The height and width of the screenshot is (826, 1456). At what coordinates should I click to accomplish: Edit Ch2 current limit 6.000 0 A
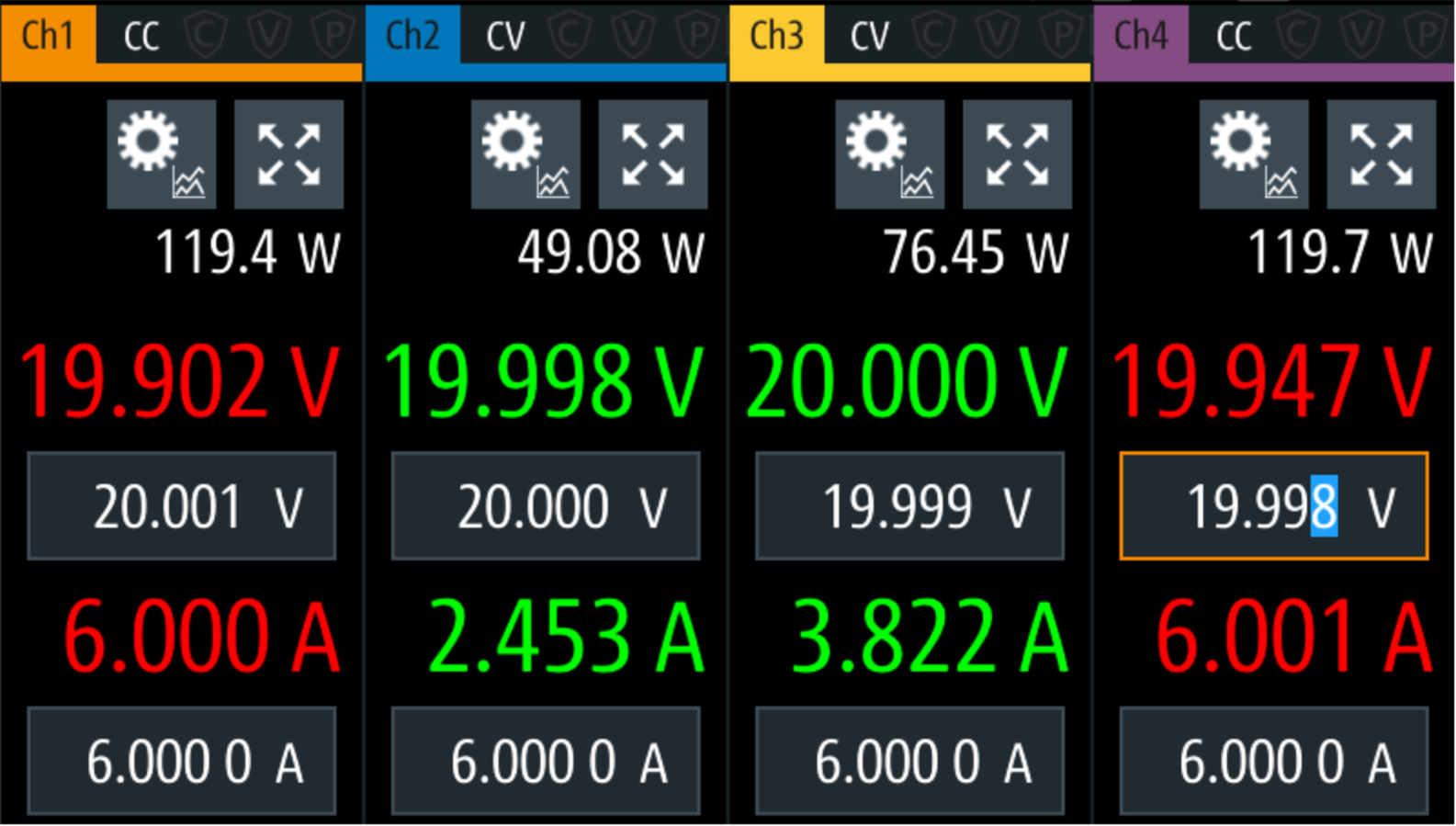tap(546, 761)
